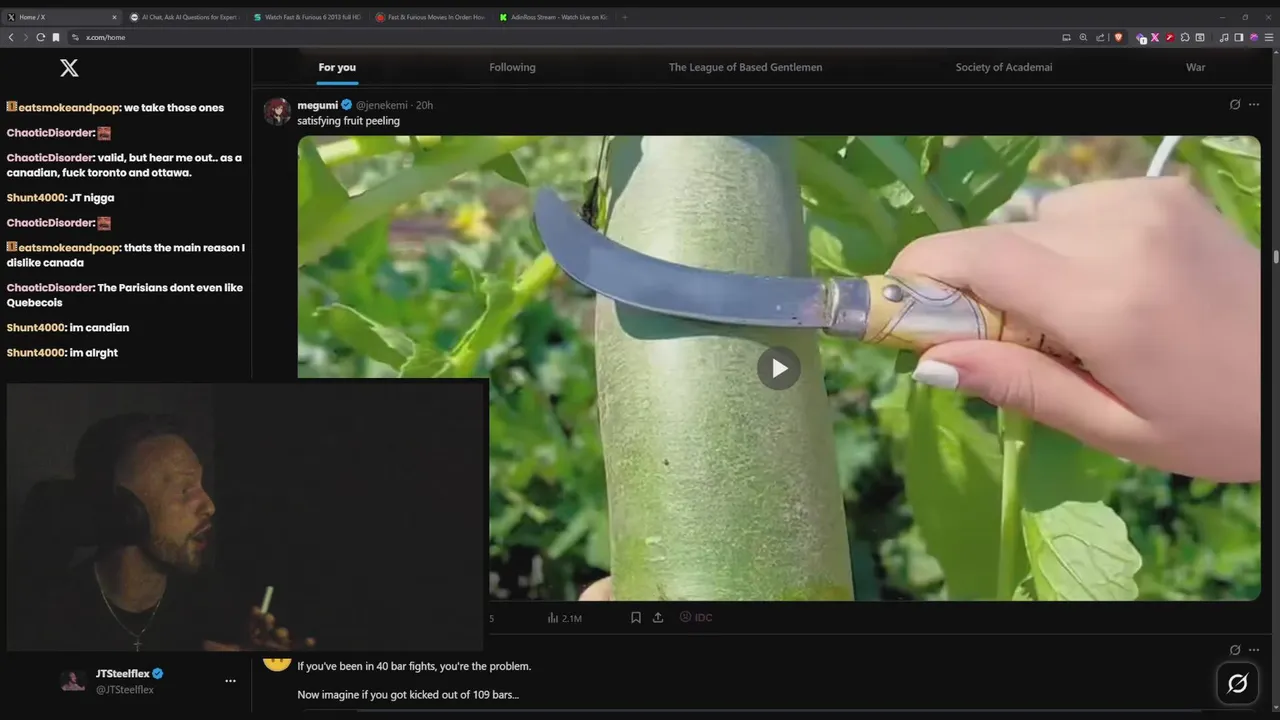1280x720 pixels.
Task: Click the page vertical scrollbar thumb
Action: point(1276,257)
